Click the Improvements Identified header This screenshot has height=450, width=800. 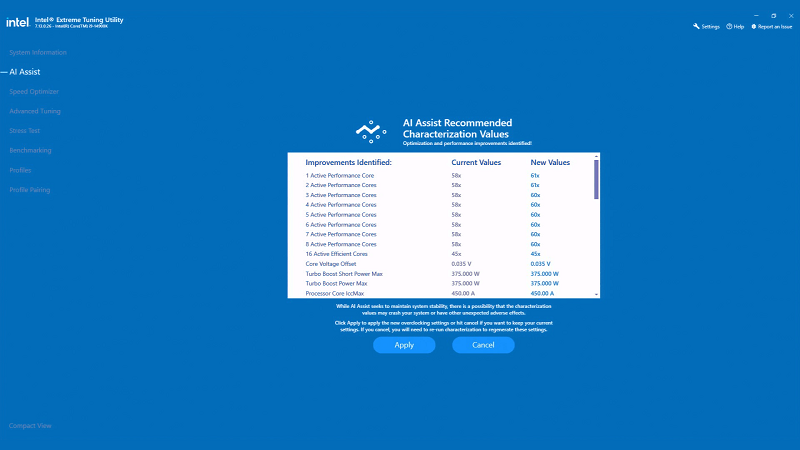[x=348, y=162]
